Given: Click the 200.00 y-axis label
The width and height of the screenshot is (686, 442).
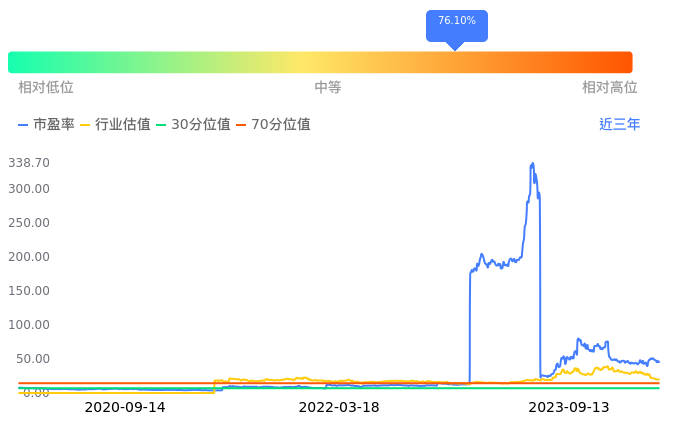Looking at the screenshot, I should [x=28, y=257].
